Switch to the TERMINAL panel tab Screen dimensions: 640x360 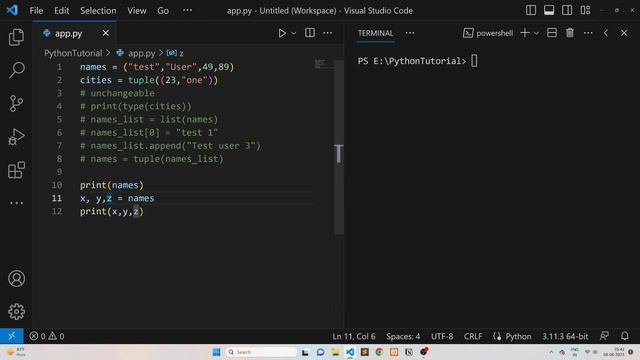(376, 33)
